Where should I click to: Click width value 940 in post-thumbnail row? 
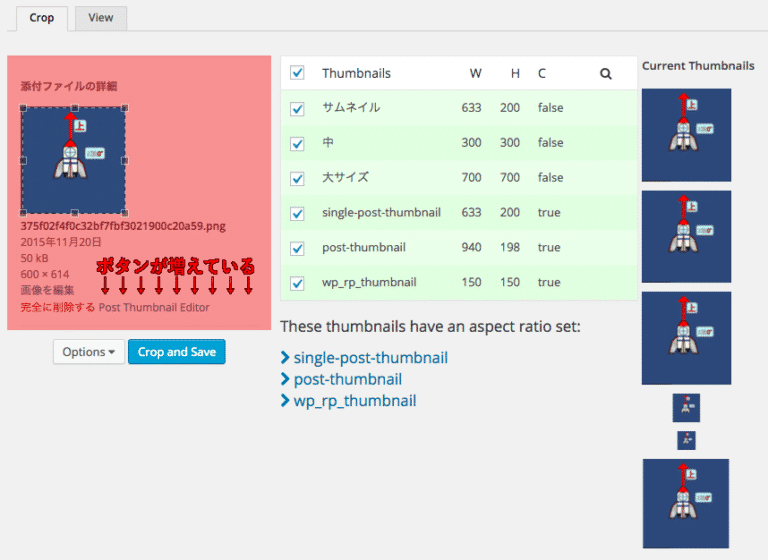471,247
